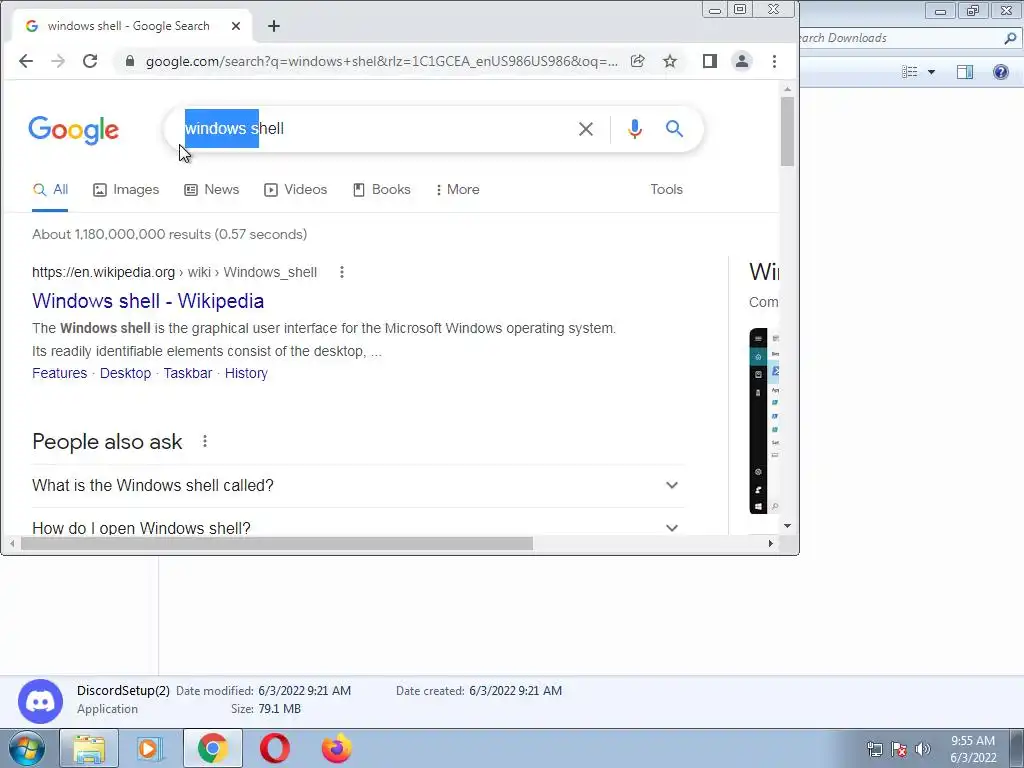Reload the Google search page

point(90,61)
